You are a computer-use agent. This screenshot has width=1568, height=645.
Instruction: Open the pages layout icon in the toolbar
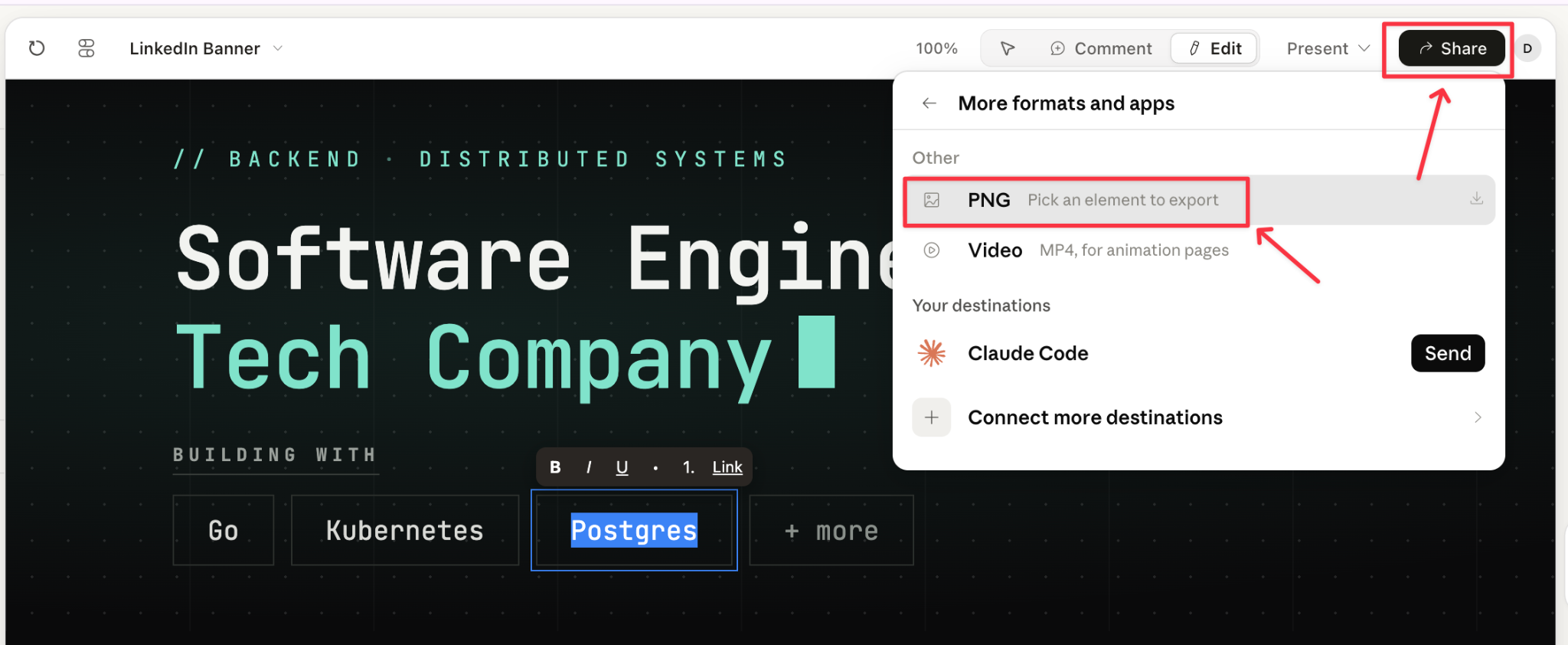87,48
